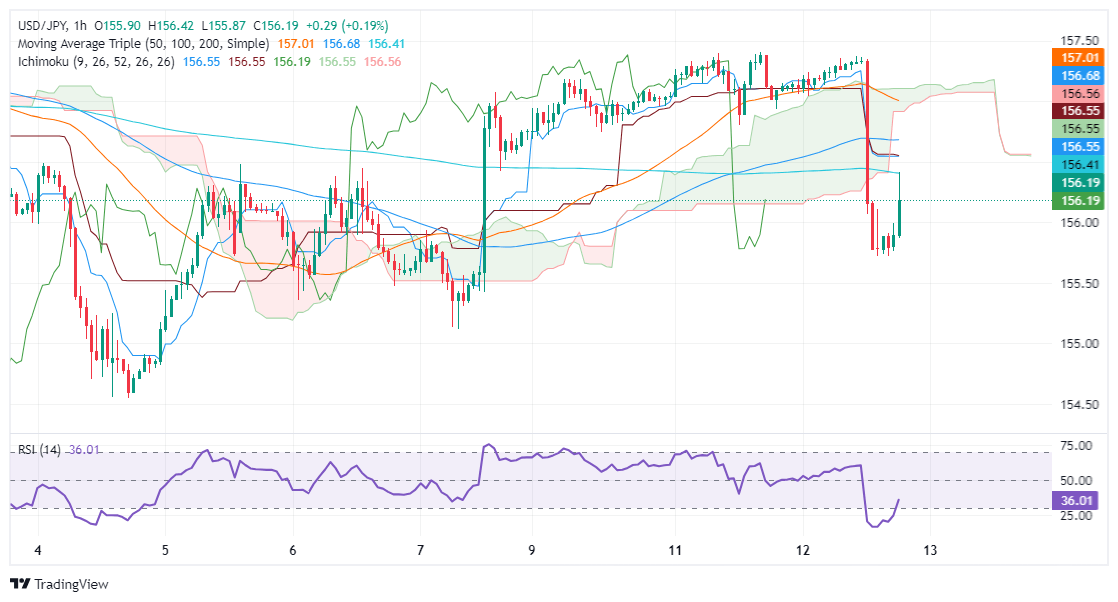Click the 154.50 price scale label

tap(1078, 404)
